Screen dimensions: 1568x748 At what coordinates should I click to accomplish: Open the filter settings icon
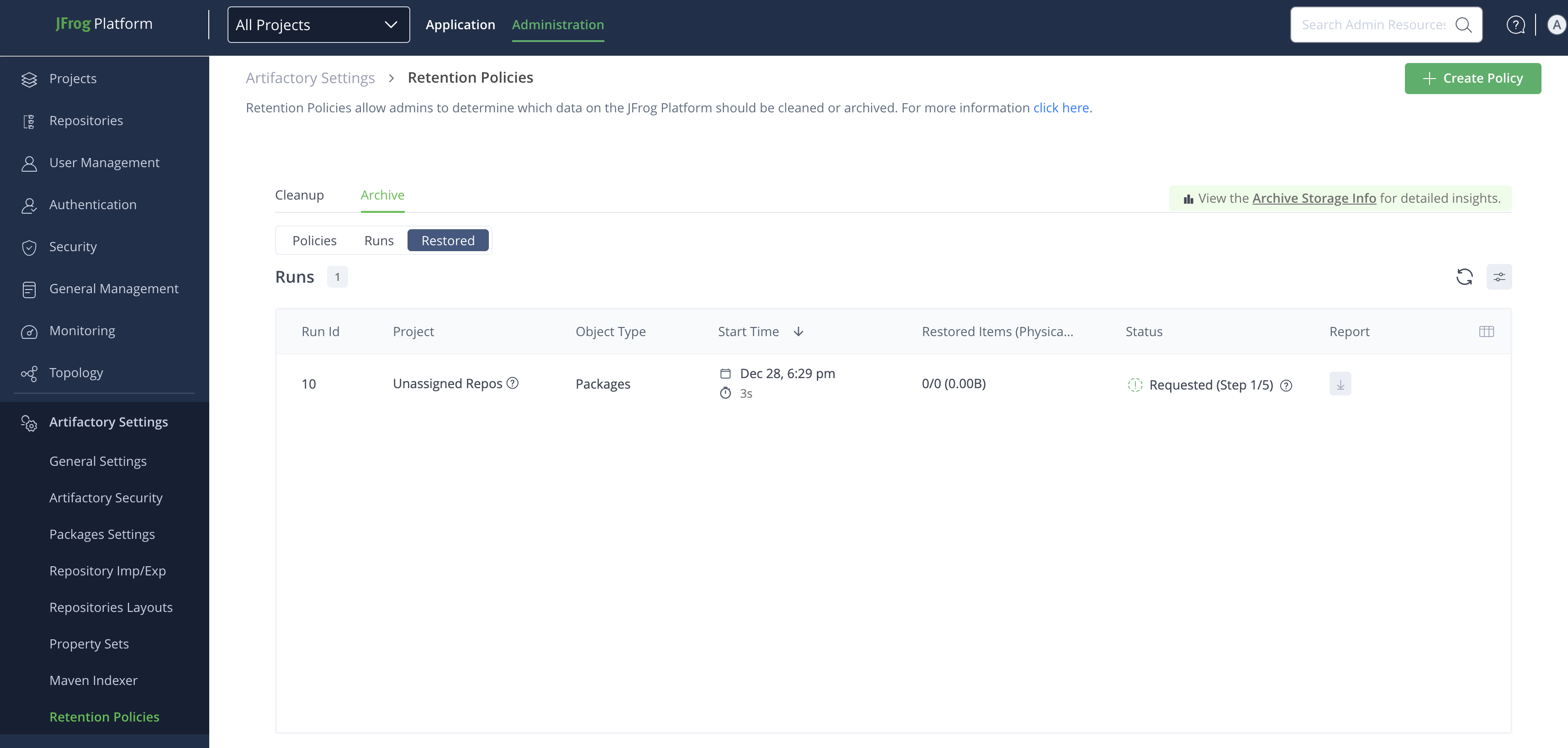(1499, 277)
